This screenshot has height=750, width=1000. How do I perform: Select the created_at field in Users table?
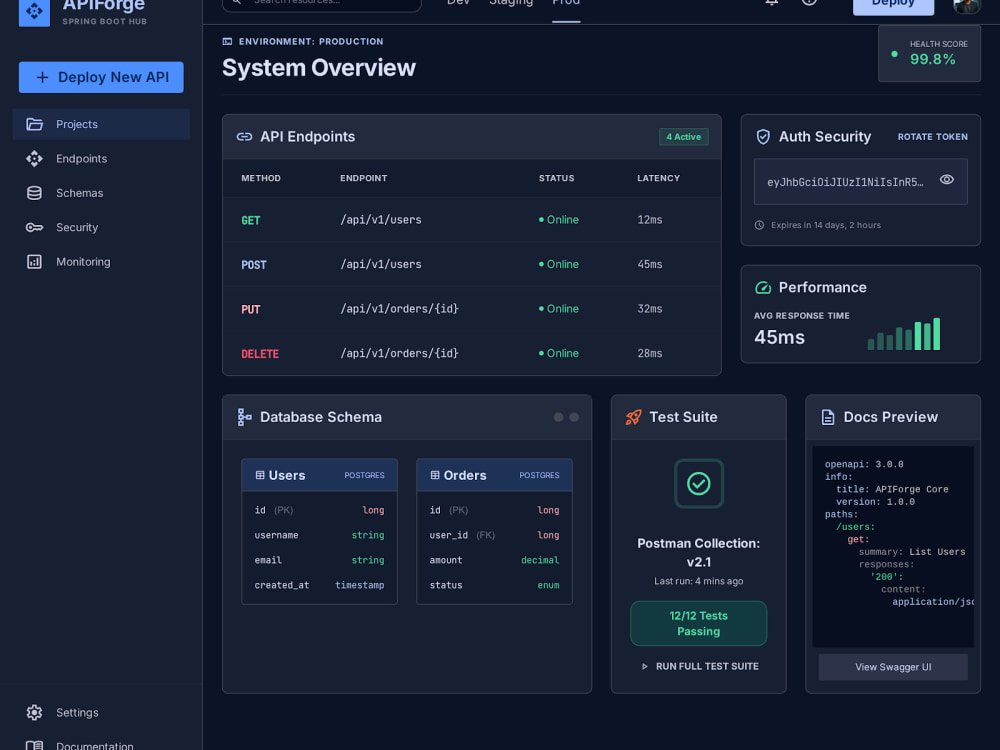tap(319, 585)
